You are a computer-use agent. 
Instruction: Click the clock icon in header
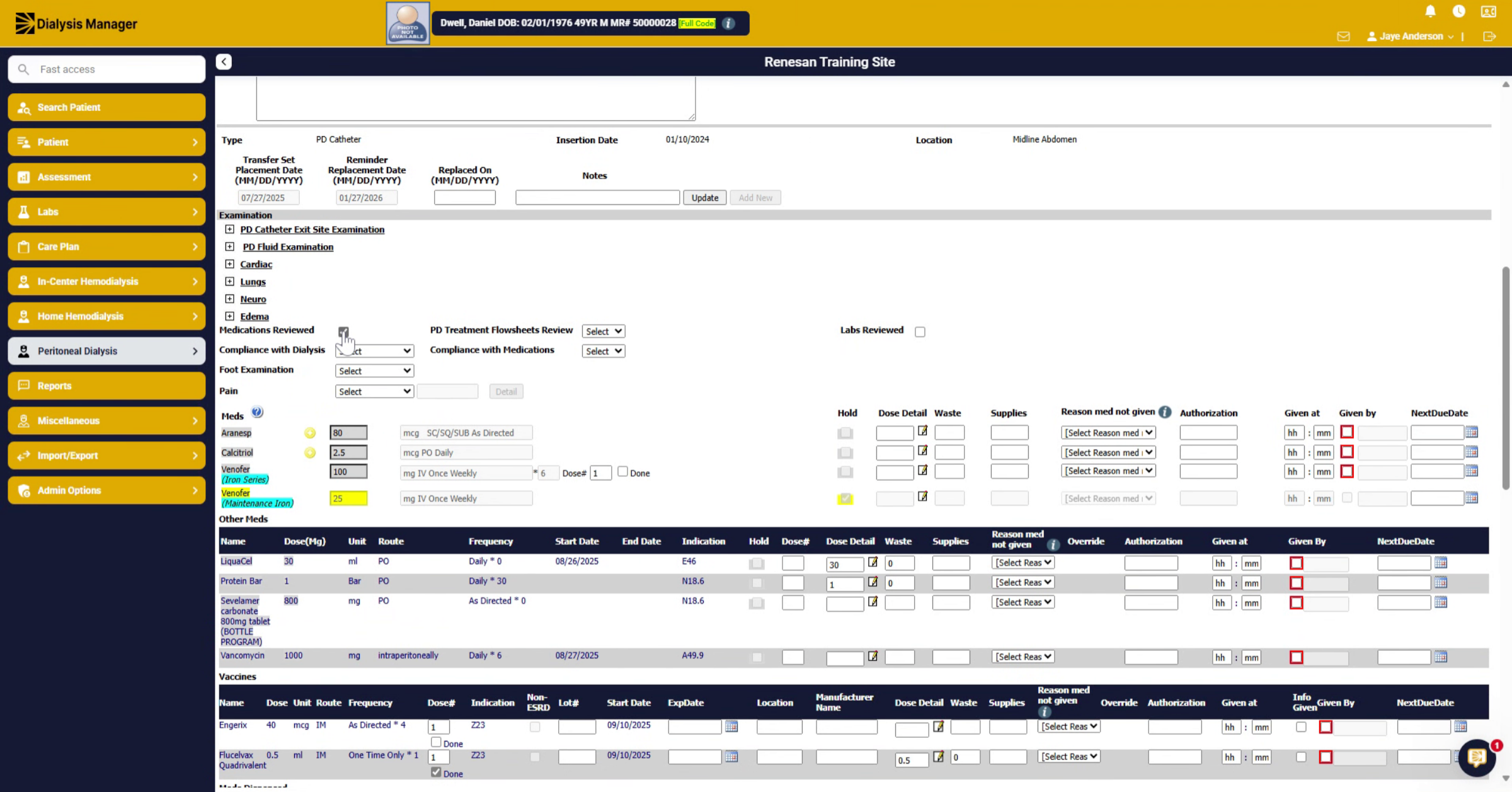pyautogui.click(x=1458, y=11)
